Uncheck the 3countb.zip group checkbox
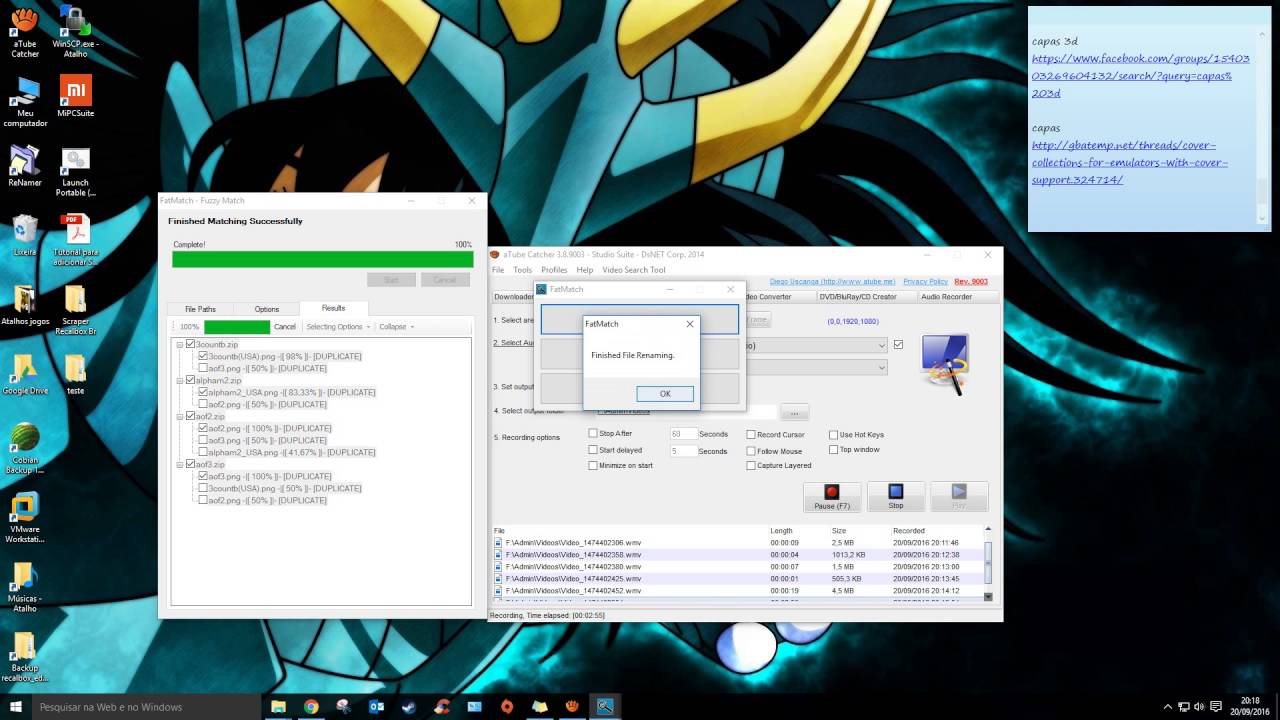 (190, 344)
